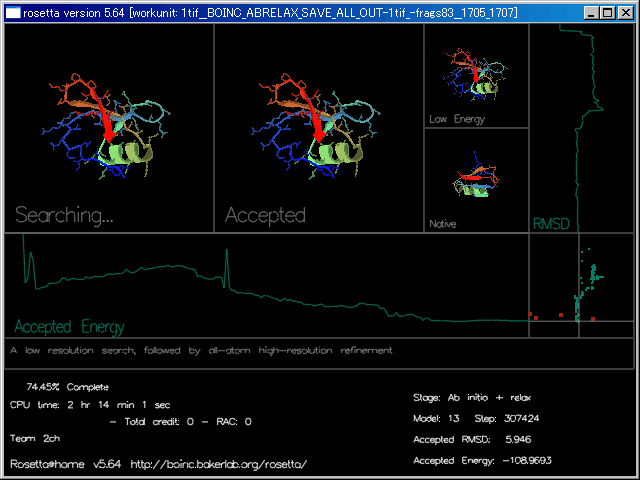Click the CPU time readout
Viewport: 640px width, 480px height.
[90, 404]
